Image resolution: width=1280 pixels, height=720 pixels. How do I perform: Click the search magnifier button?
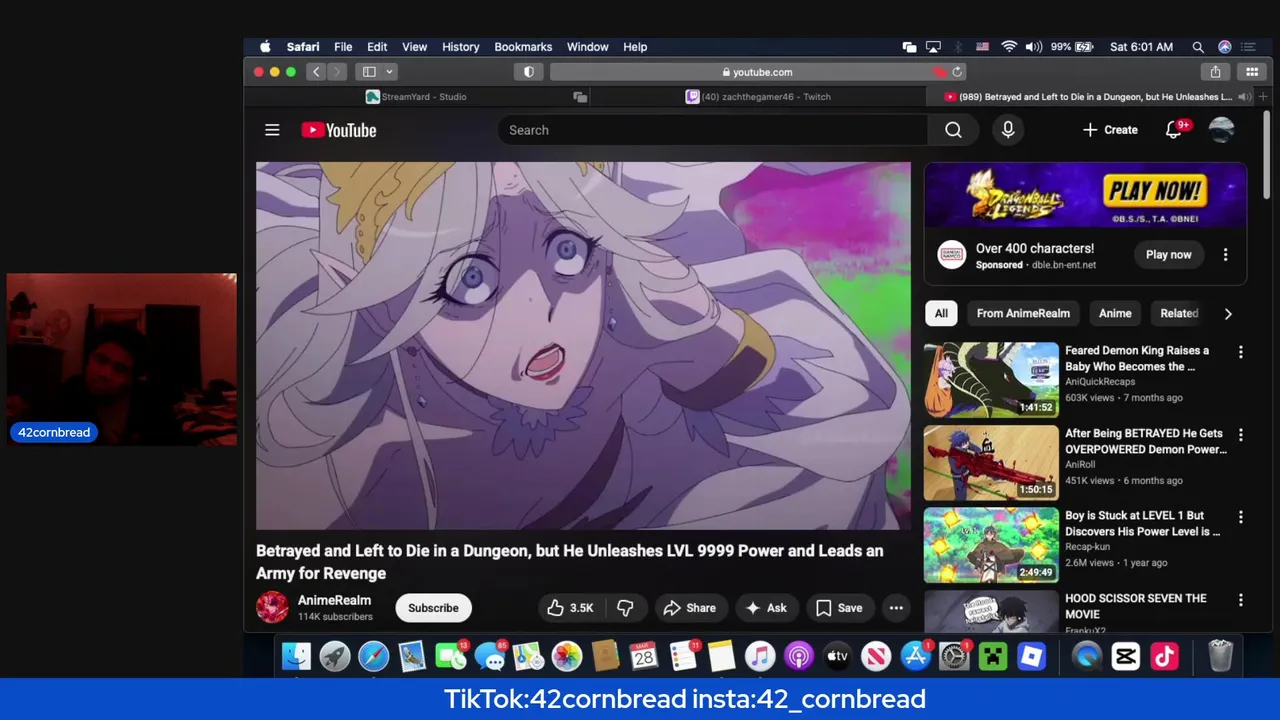pyautogui.click(x=953, y=130)
